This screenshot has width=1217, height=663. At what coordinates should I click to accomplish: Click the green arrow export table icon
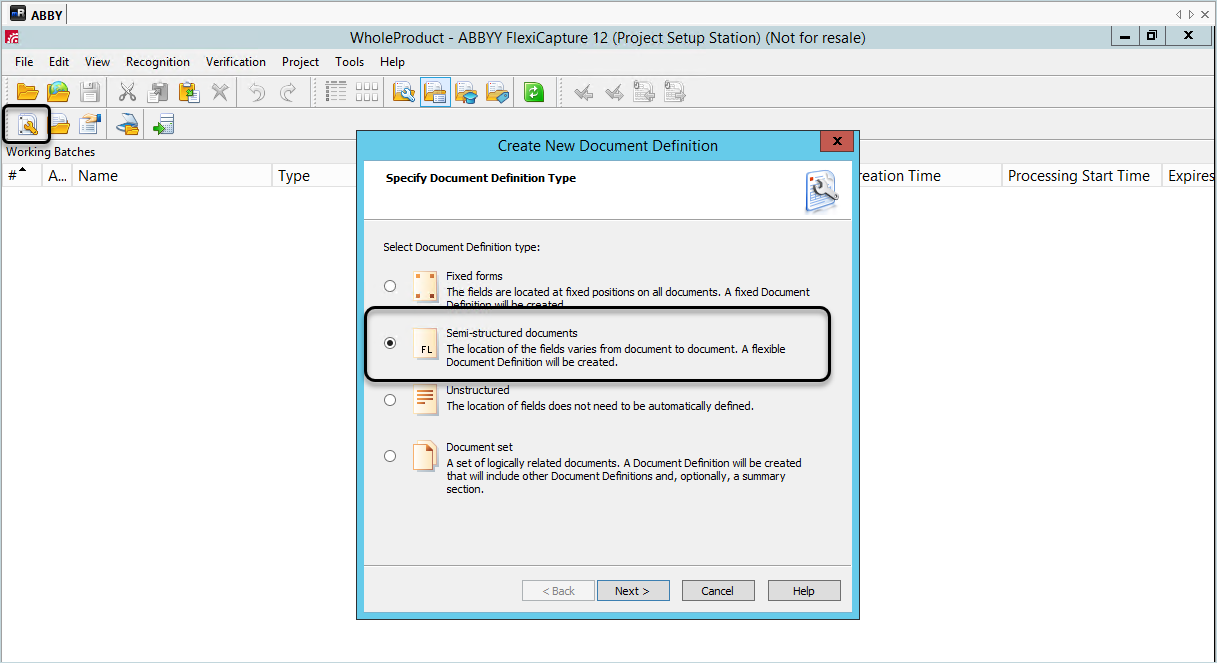(164, 124)
